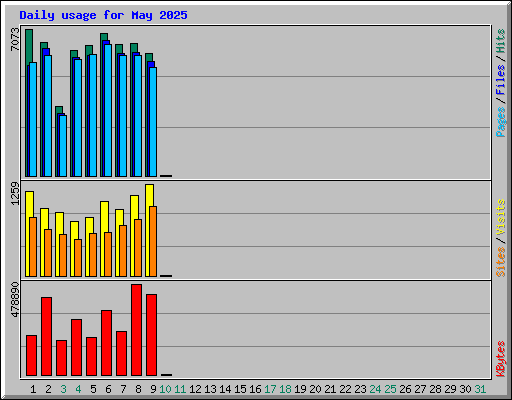
Task: Select the day 7 red KBytes bar
Action: pyautogui.click(x=121, y=353)
